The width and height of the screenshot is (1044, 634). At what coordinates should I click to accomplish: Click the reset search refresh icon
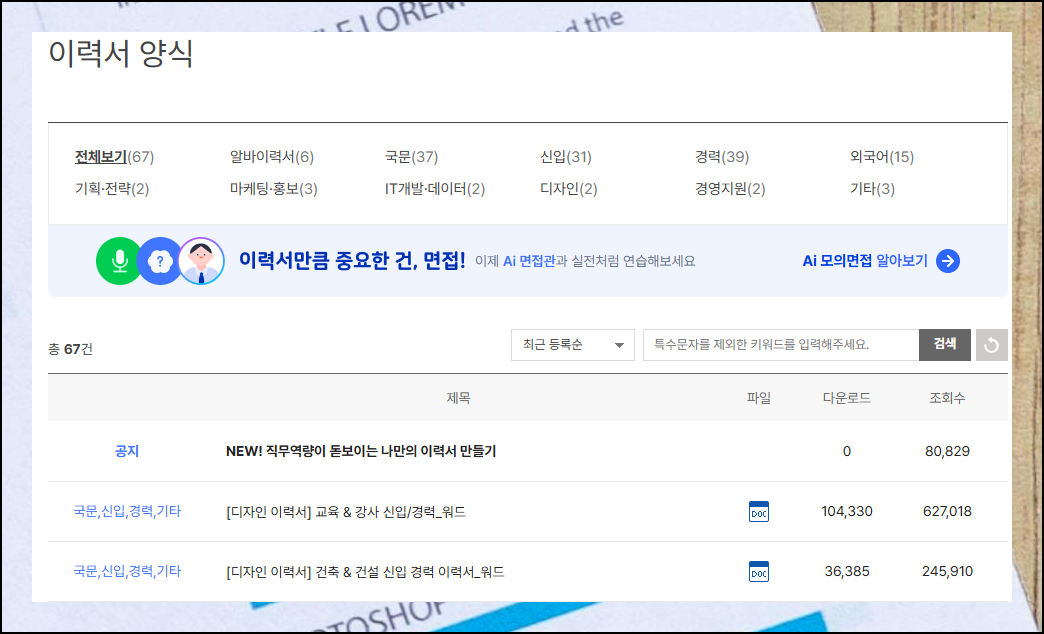point(991,345)
